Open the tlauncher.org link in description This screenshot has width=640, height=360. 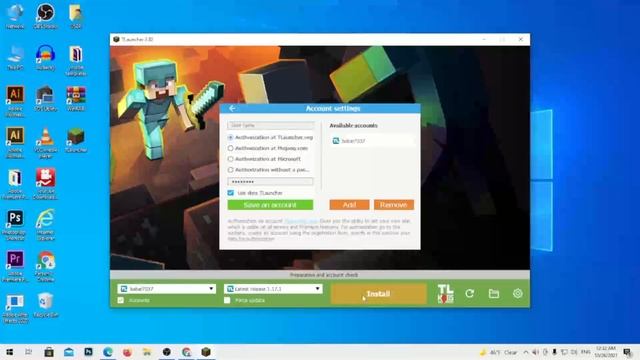pyautogui.click(x=301, y=221)
